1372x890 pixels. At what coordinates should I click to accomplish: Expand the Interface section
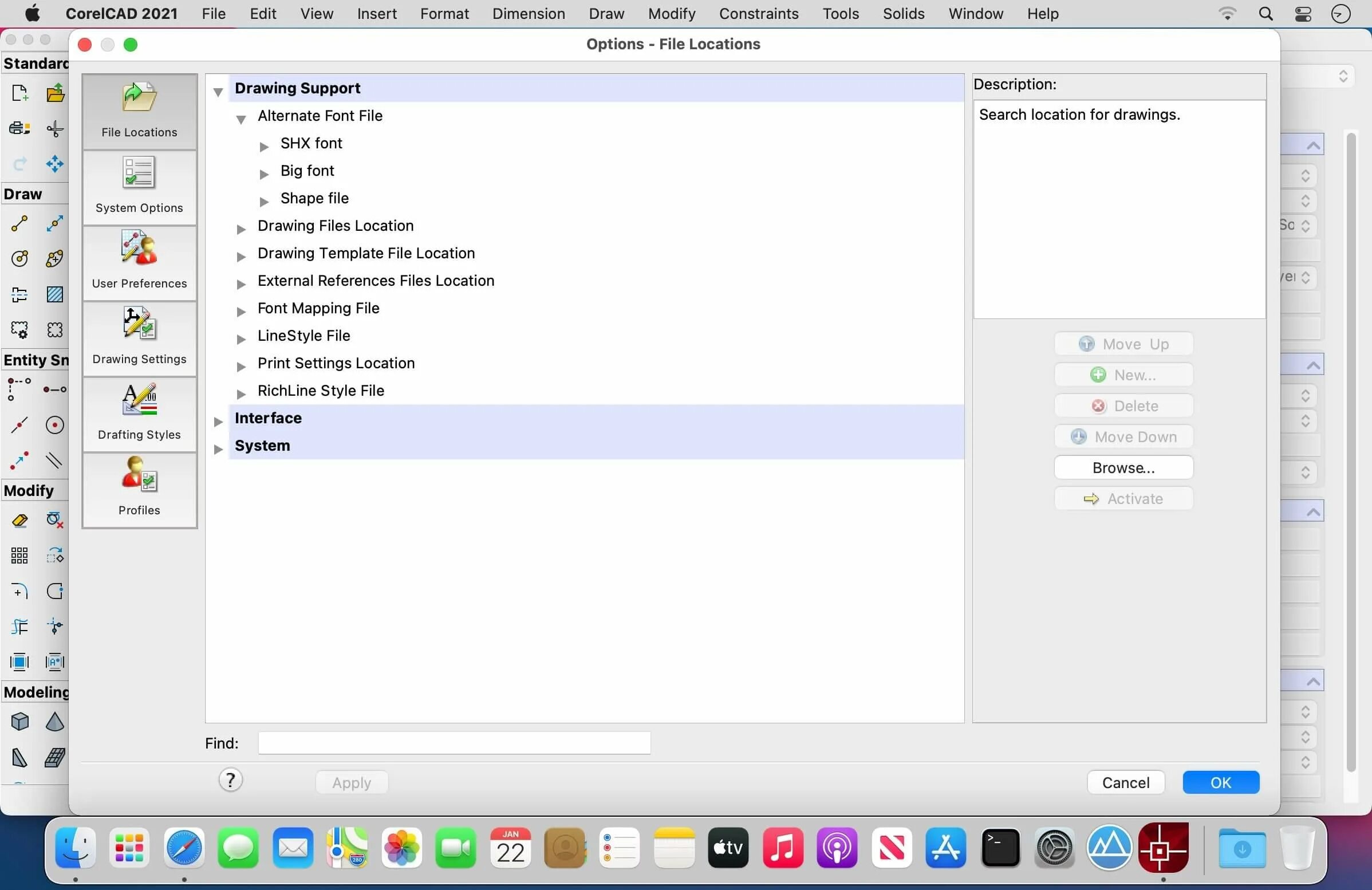tap(218, 422)
